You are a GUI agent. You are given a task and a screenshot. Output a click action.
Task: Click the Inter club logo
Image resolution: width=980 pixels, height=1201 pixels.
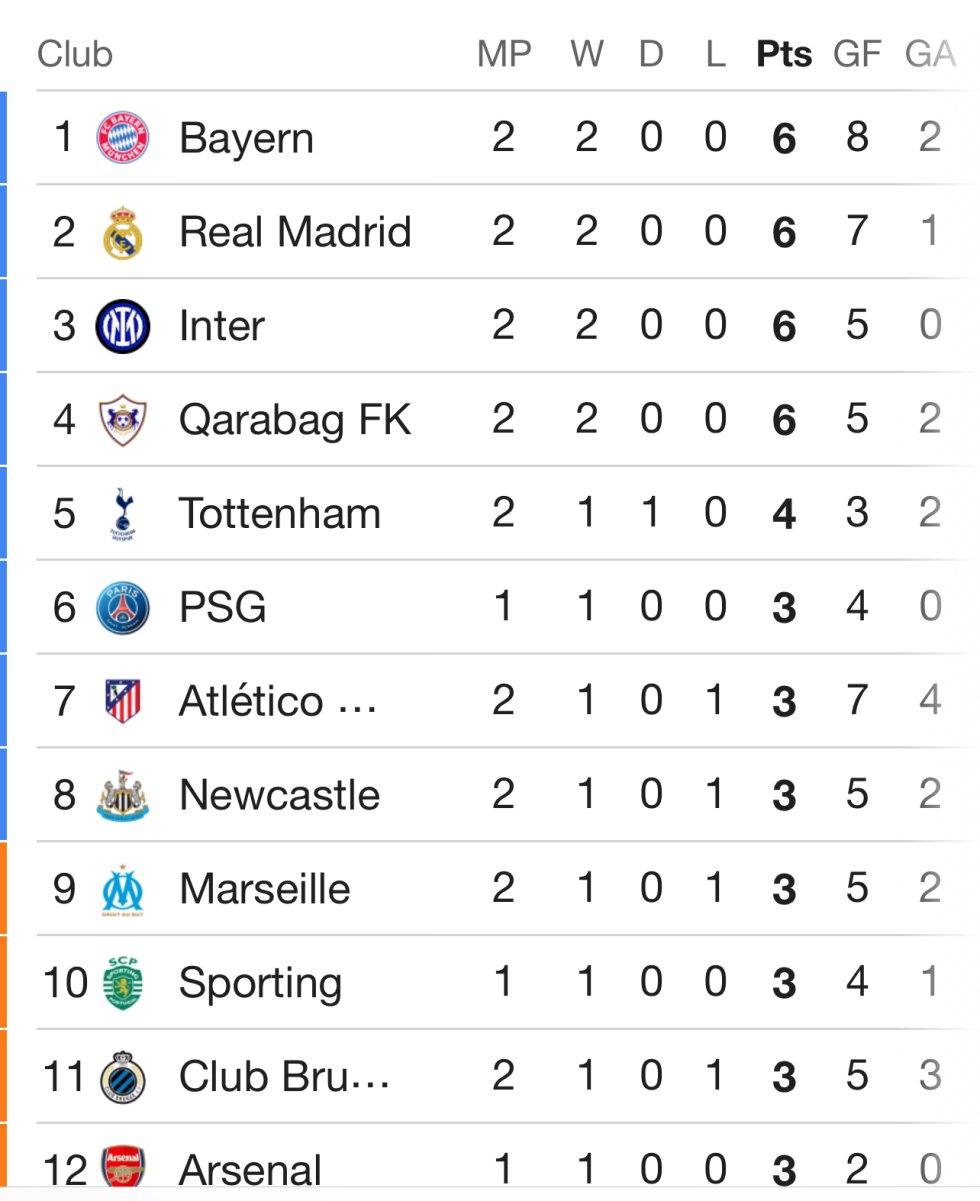click(x=123, y=326)
